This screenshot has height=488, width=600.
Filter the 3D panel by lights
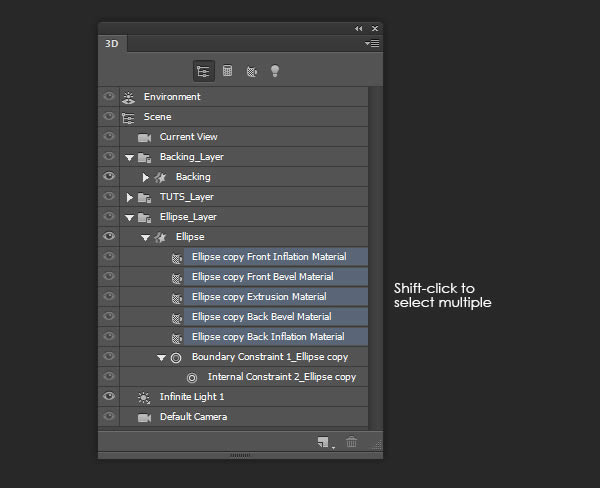pyautogui.click(x=275, y=71)
